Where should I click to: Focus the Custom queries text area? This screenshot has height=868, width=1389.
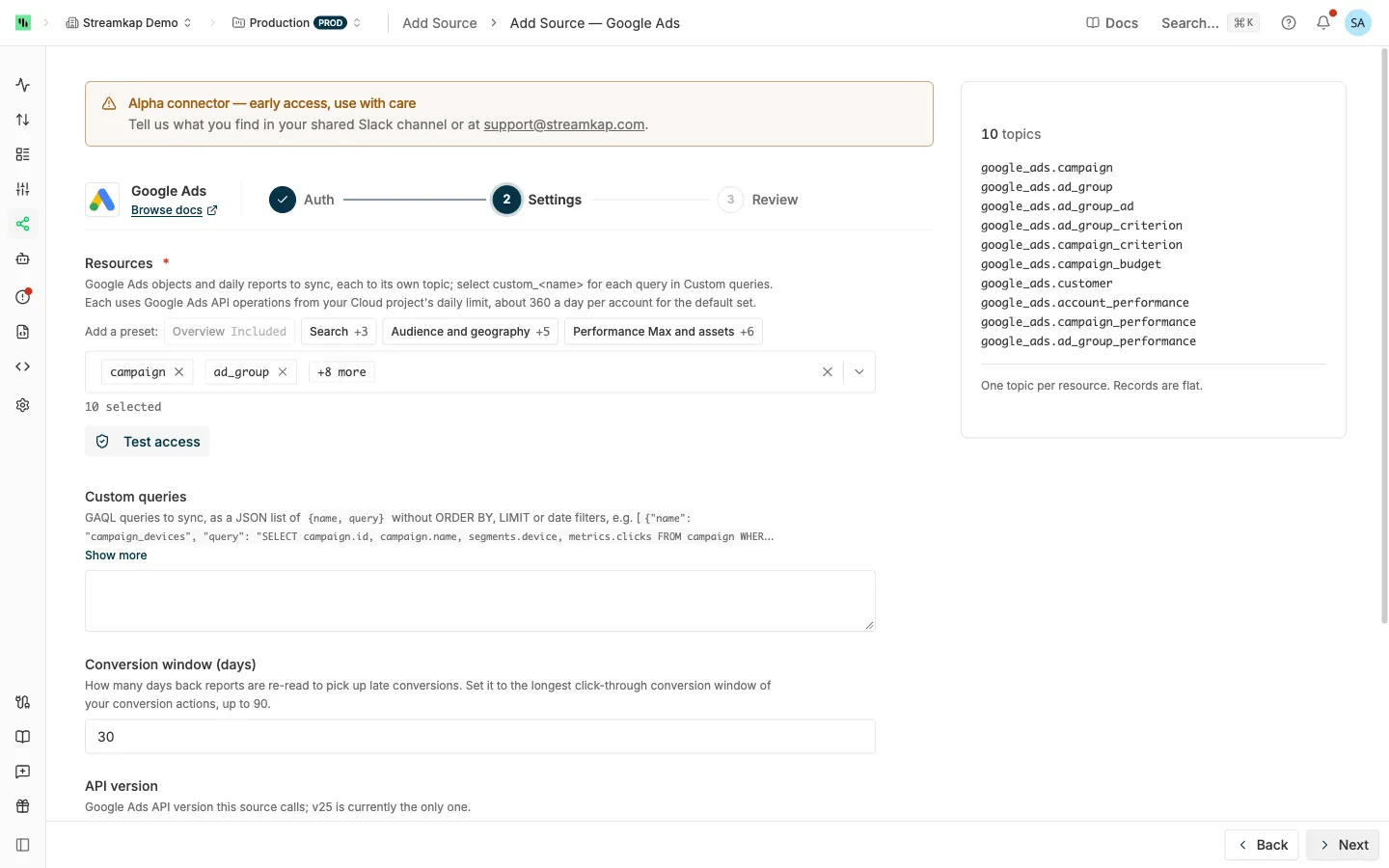click(x=480, y=601)
